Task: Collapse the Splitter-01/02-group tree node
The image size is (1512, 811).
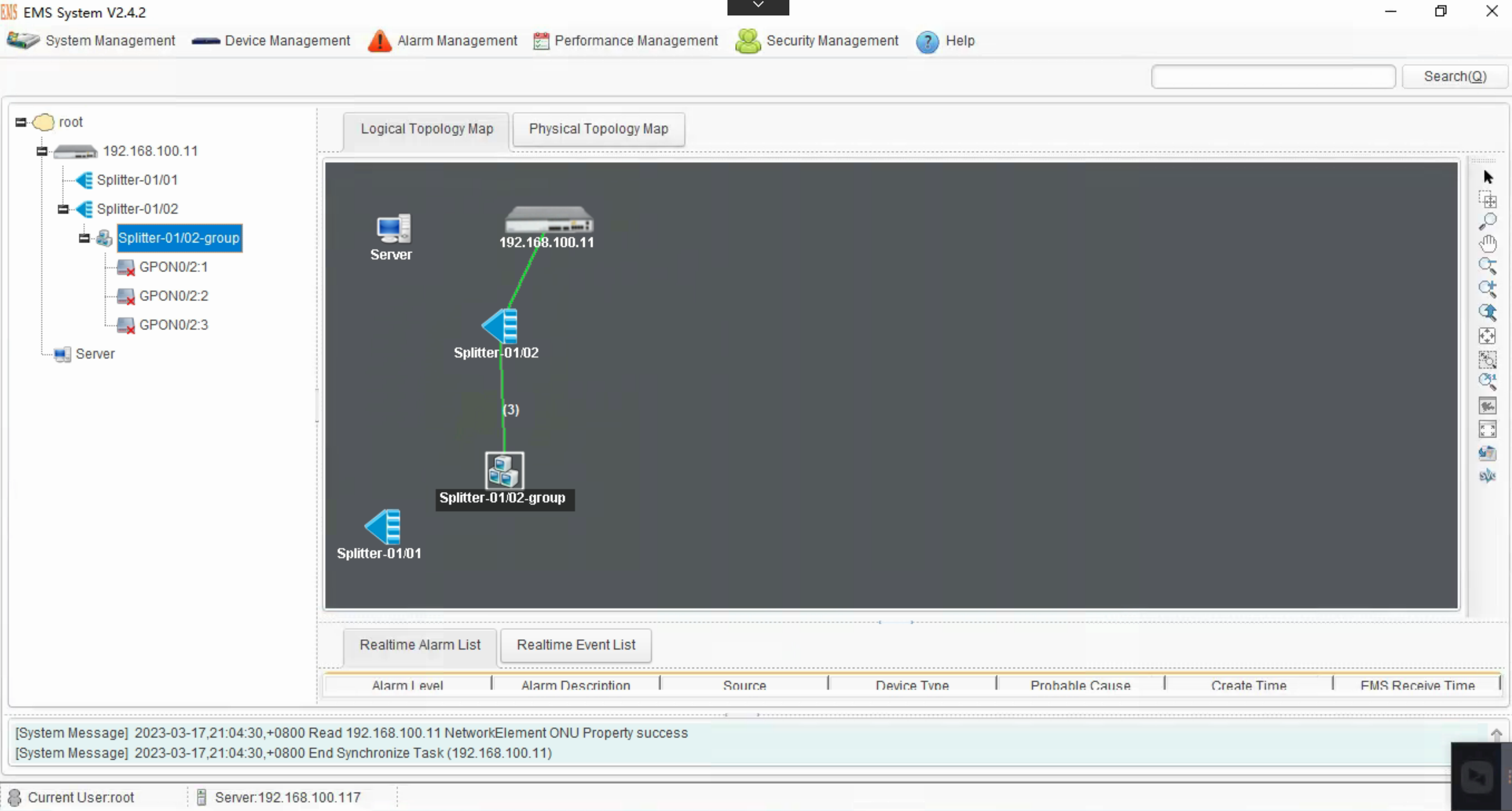Action: (85, 237)
